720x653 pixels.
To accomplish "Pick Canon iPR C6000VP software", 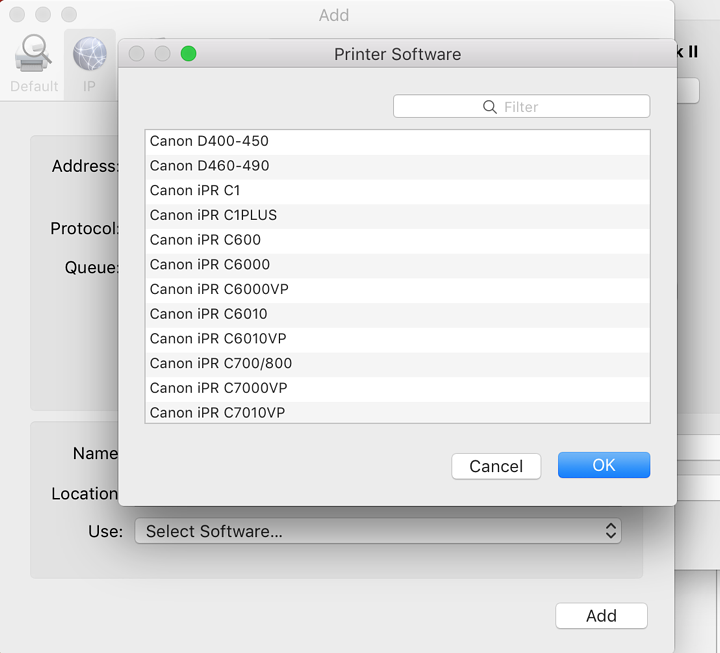I will (397, 290).
